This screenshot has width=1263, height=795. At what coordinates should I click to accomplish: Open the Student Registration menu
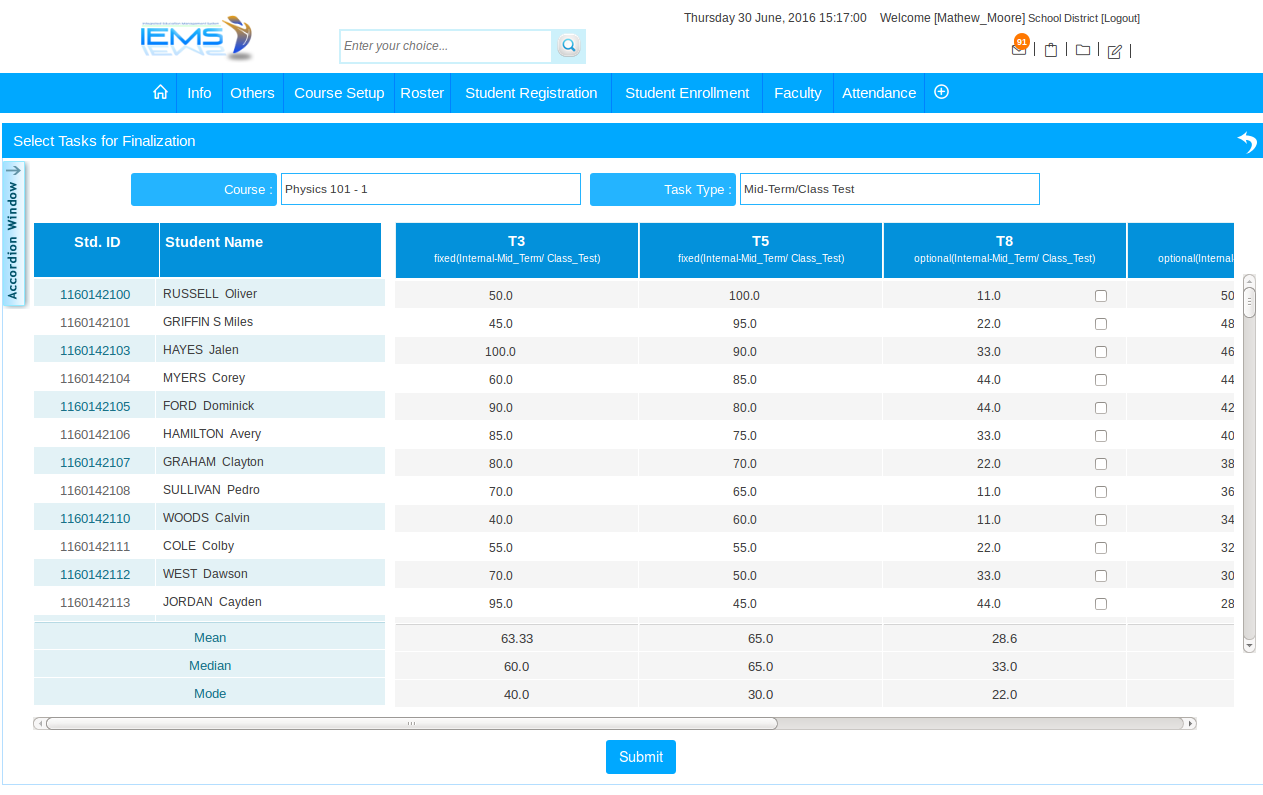click(531, 93)
